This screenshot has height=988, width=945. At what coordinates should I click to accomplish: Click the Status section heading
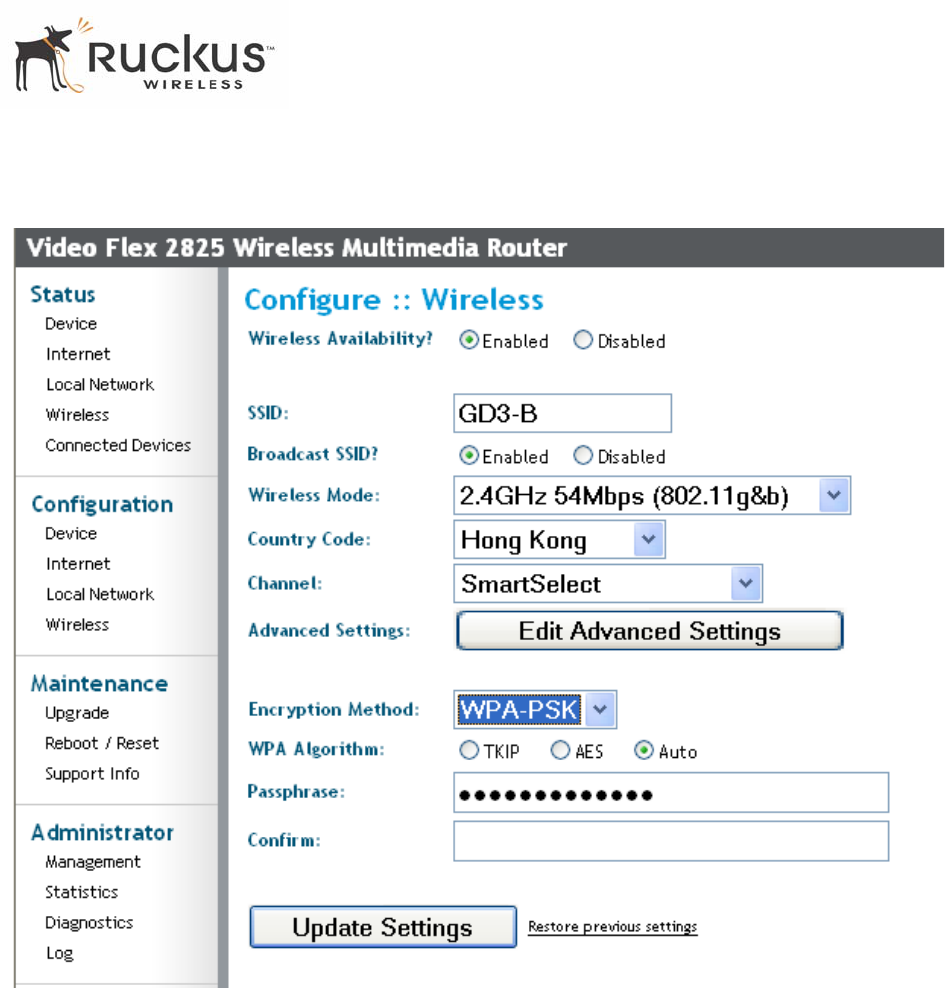(63, 294)
